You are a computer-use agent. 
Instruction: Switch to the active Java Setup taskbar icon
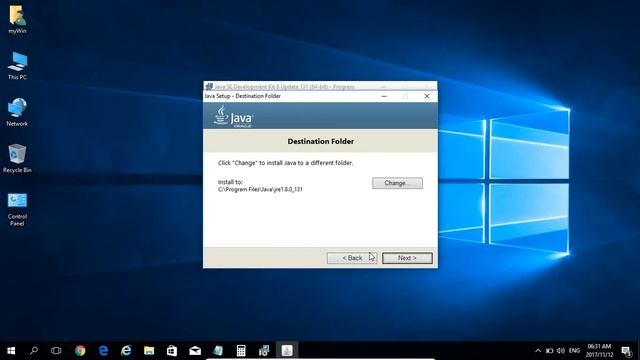[287, 351]
